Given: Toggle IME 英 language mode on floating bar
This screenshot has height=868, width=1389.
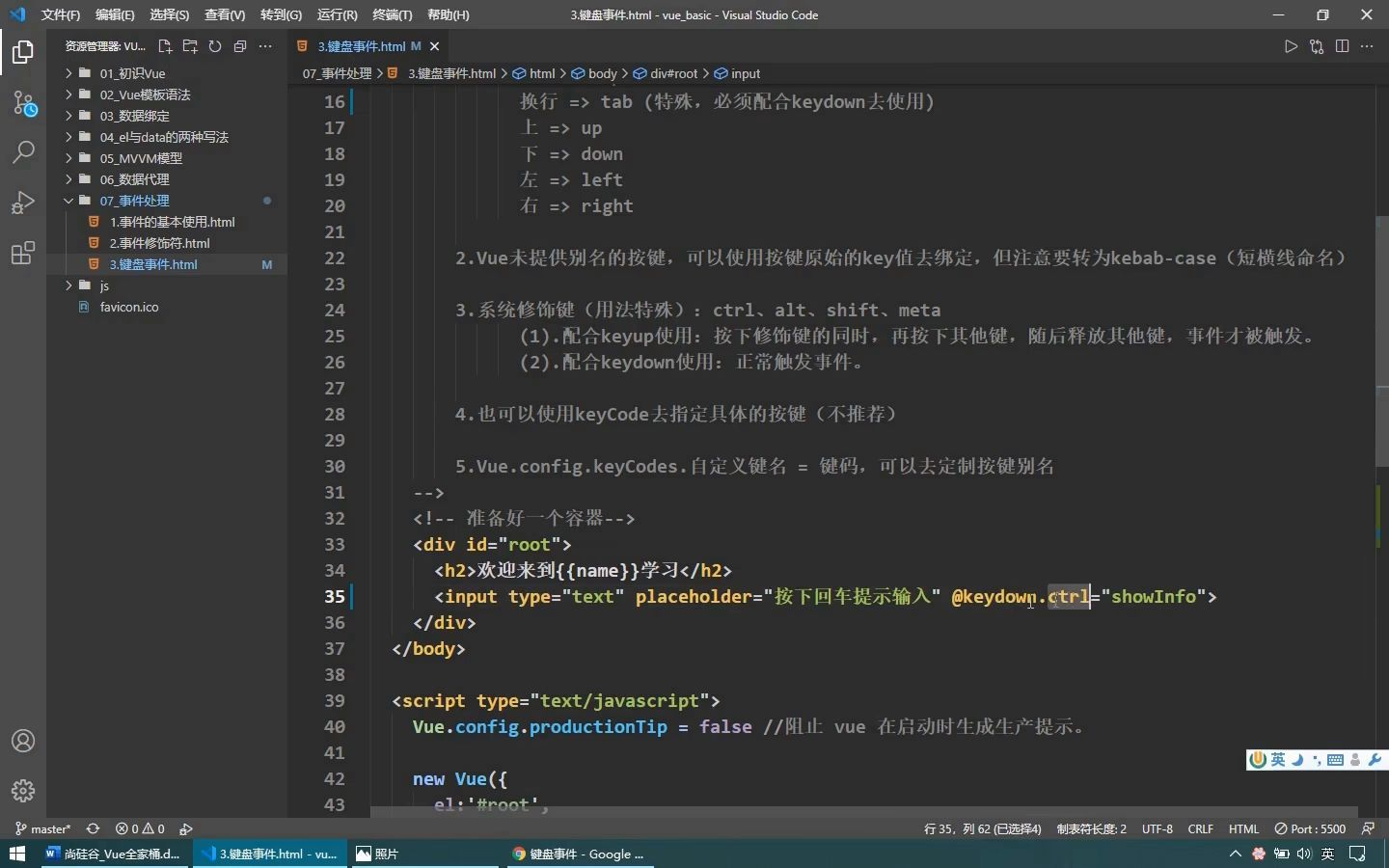Looking at the screenshot, I should 1278,760.
